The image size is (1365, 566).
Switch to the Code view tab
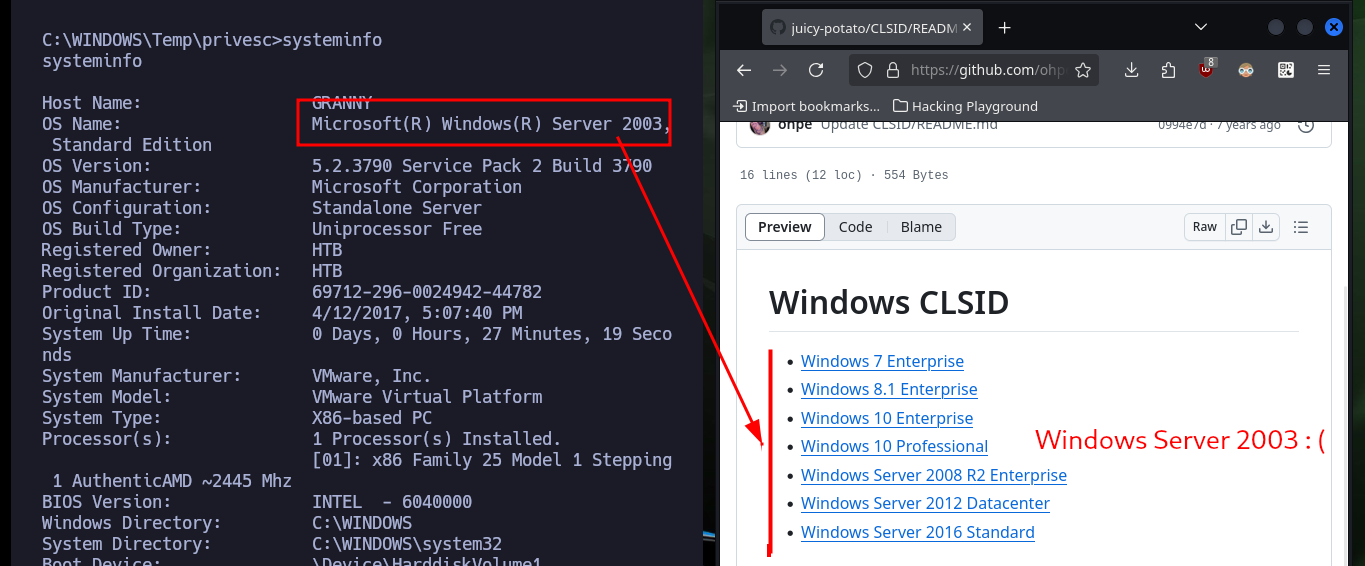(x=855, y=227)
